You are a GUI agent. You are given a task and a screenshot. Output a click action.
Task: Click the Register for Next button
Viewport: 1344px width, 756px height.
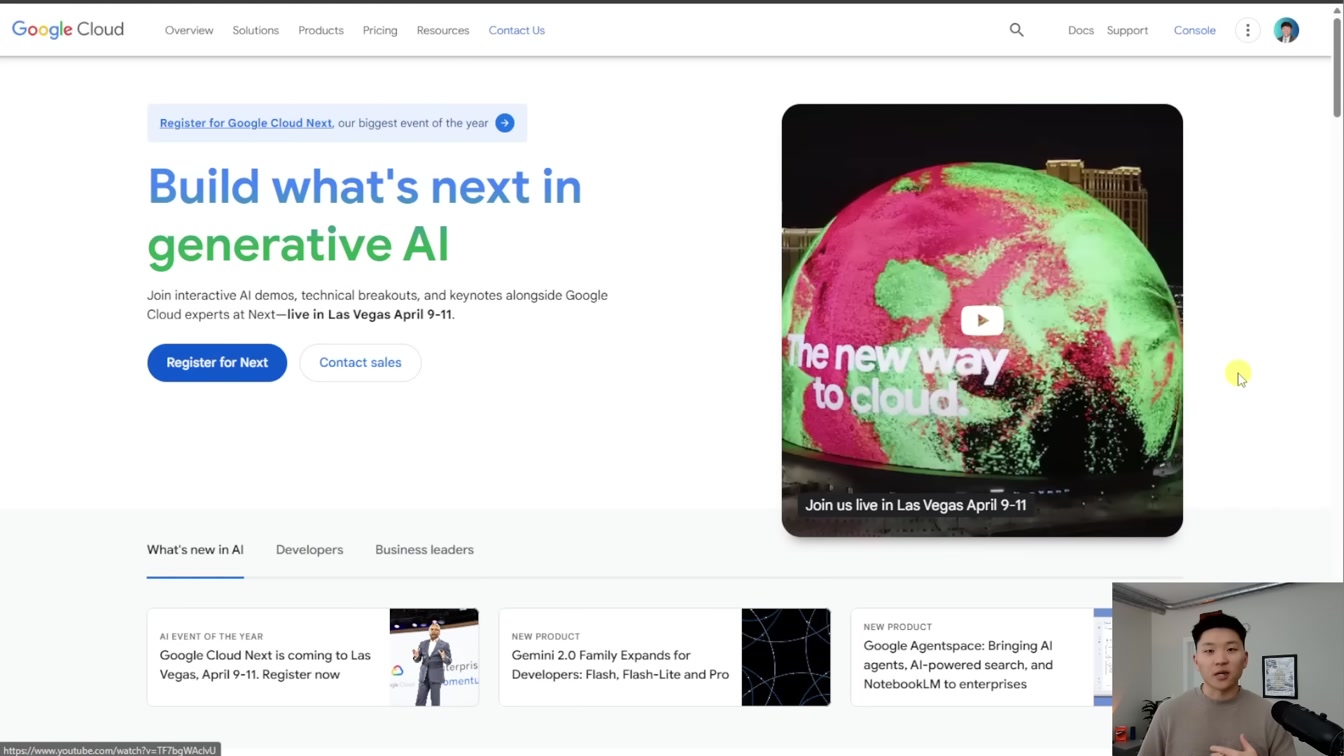217,362
